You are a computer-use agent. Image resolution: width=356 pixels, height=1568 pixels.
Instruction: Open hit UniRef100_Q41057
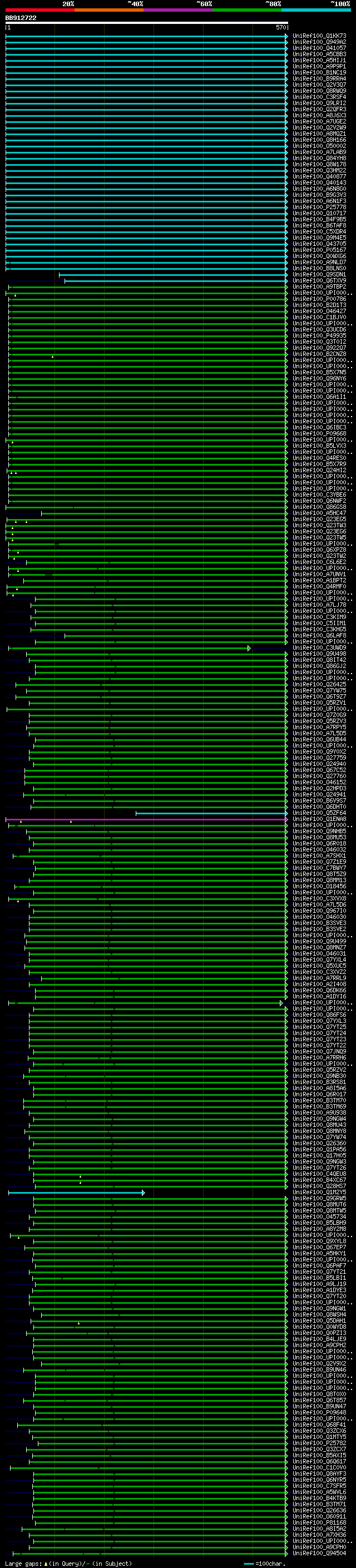[x=319, y=48]
